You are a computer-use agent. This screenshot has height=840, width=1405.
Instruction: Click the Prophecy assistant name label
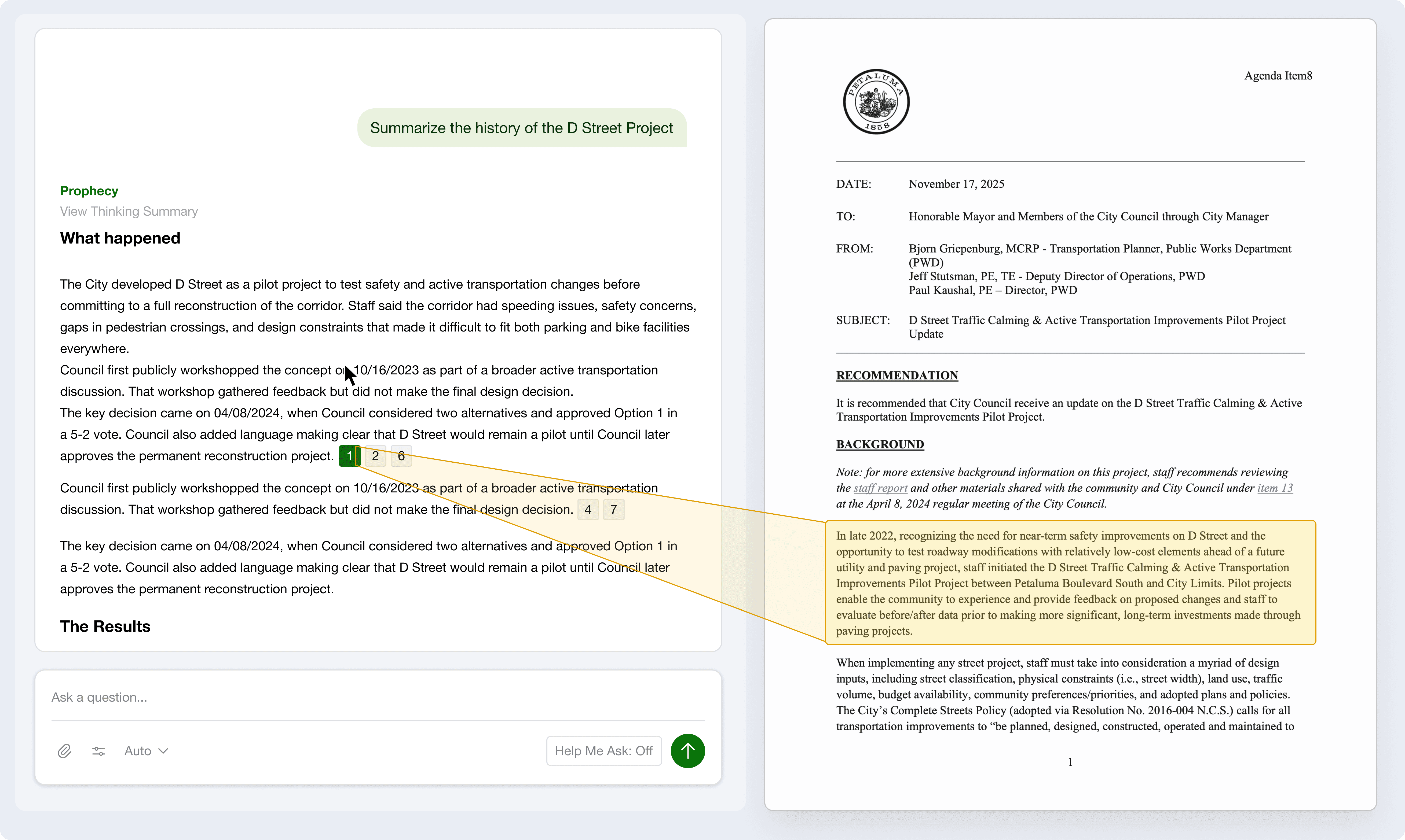coord(89,191)
